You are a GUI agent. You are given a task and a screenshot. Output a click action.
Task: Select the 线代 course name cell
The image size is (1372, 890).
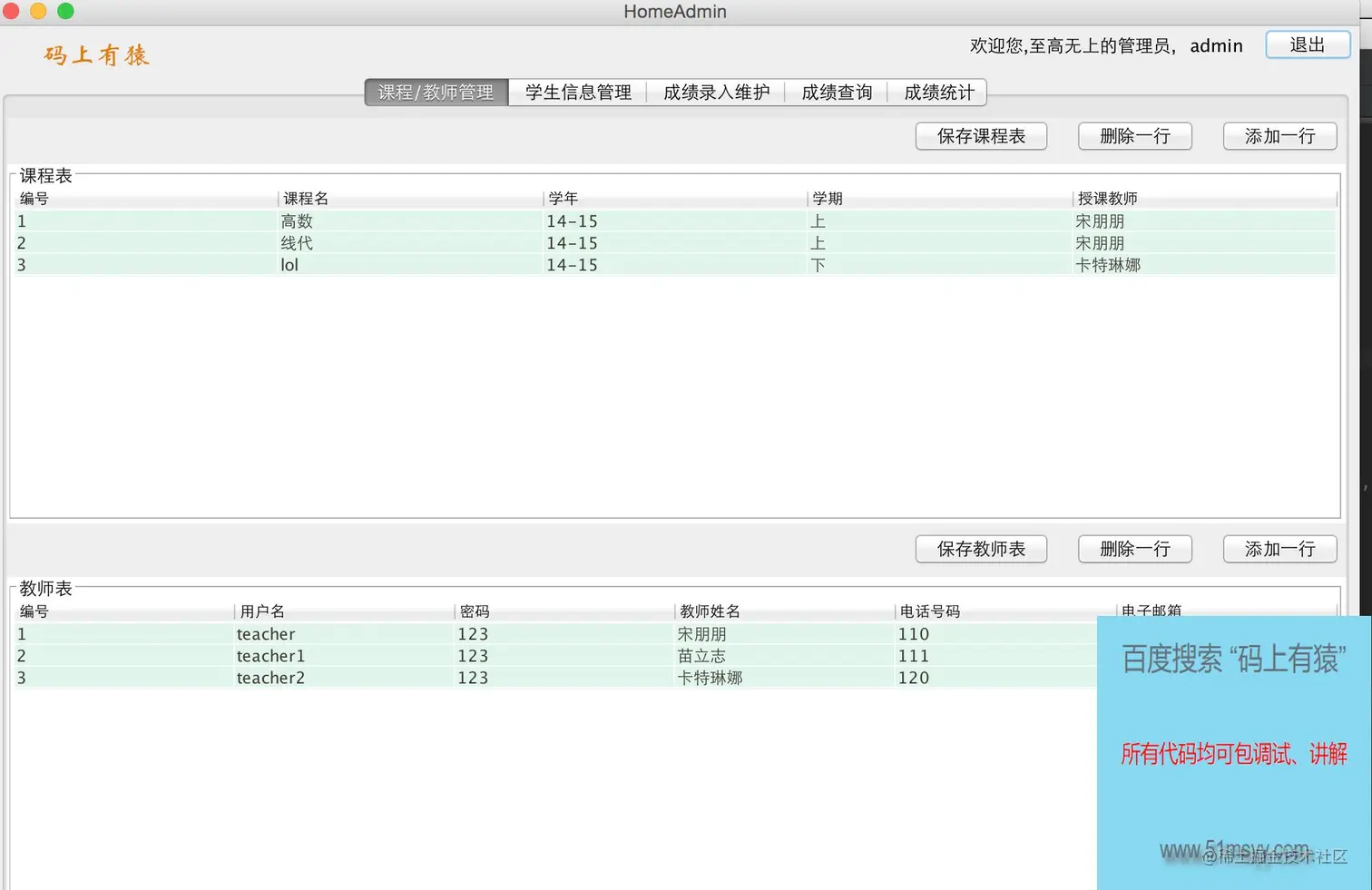tap(410, 243)
